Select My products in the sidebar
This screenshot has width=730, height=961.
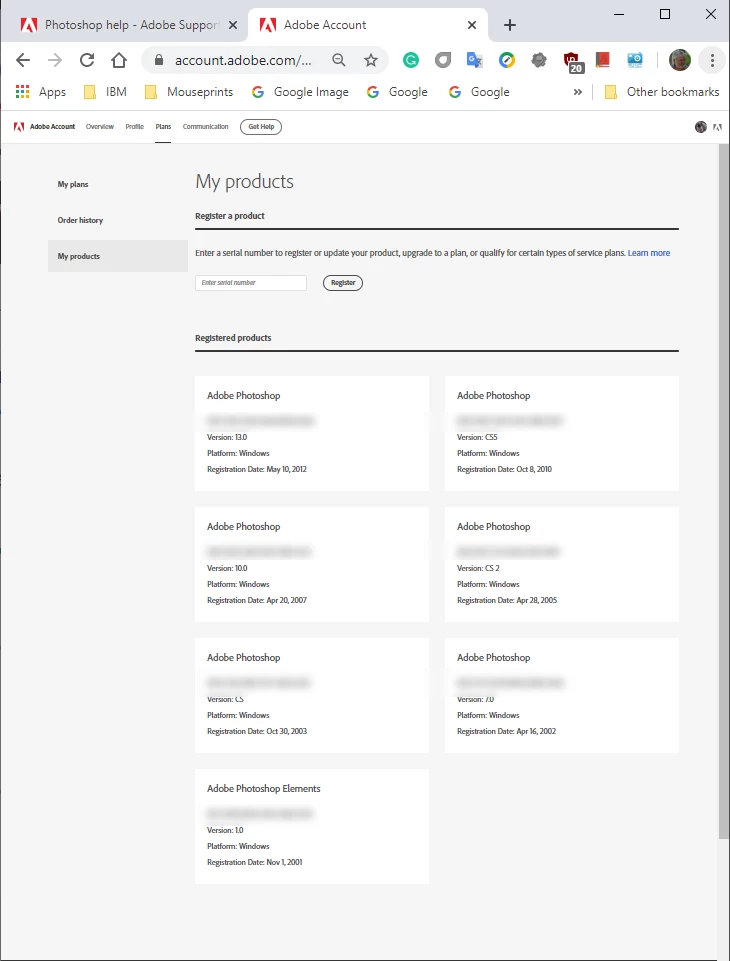[x=118, y=256]
